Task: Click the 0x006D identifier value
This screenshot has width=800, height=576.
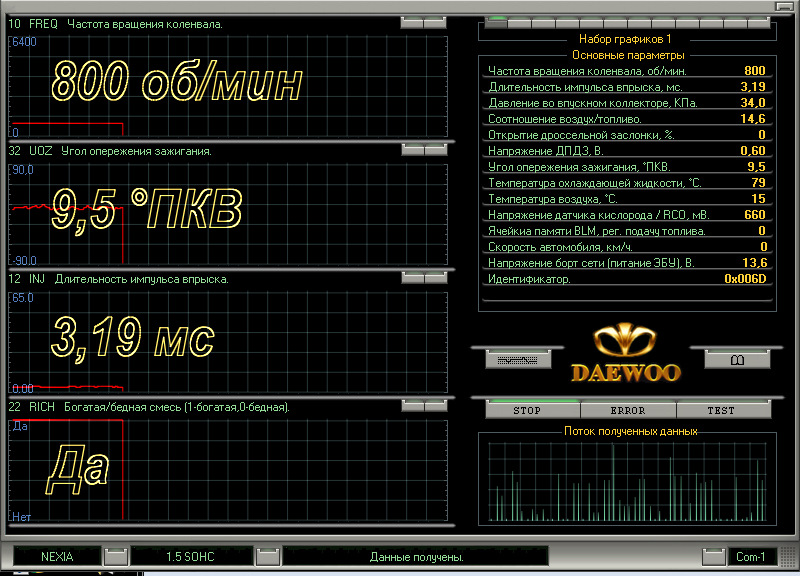Action: (x=745, y=279)
